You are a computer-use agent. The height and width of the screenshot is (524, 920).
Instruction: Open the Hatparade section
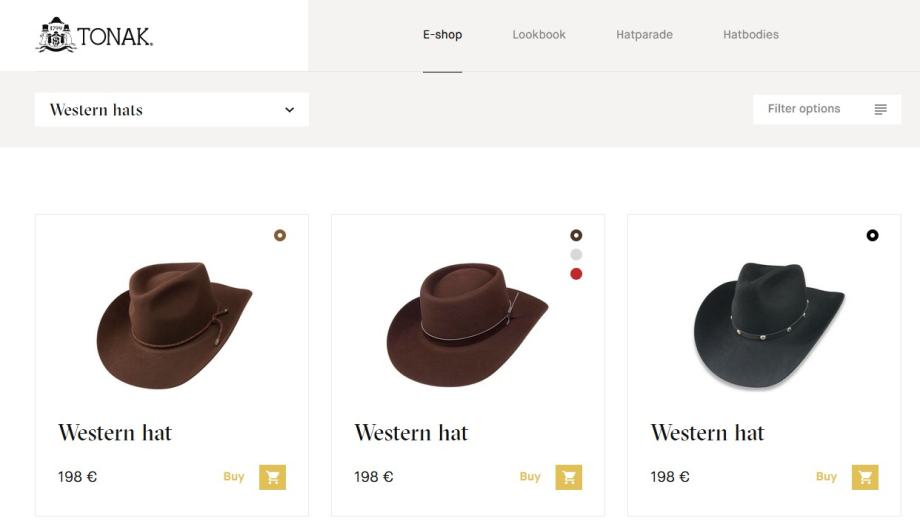click(644, 35)
